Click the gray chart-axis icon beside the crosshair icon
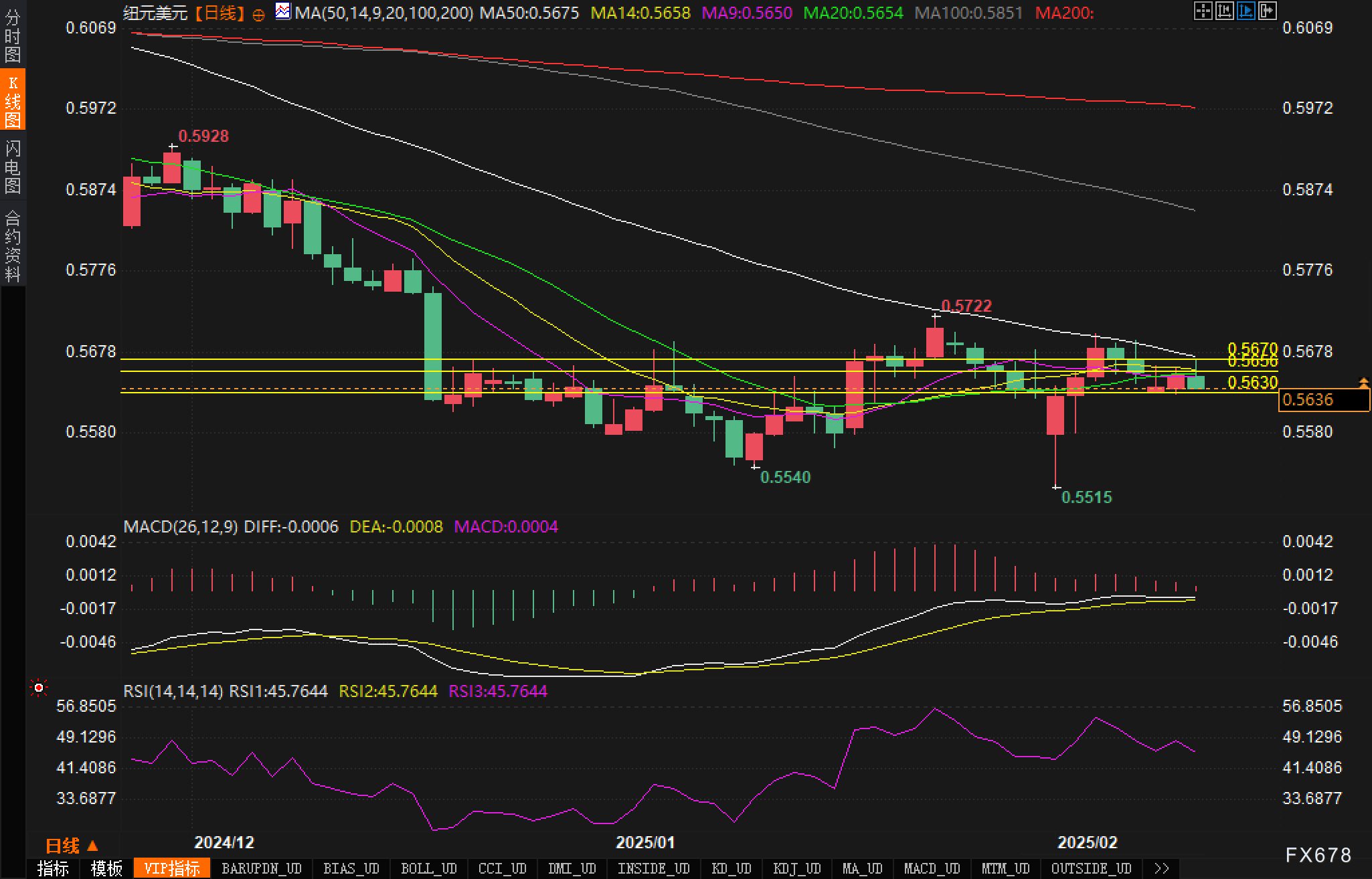Screen dimensions: 1372x879 [1224, 11]
